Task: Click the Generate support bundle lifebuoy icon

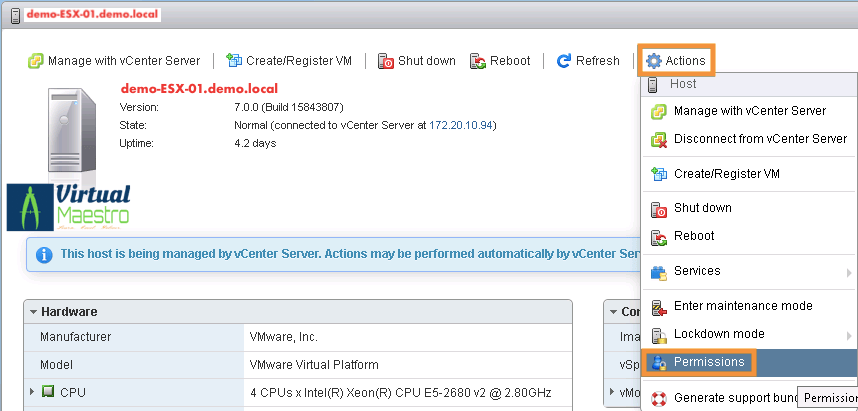Action: point(659,397)
